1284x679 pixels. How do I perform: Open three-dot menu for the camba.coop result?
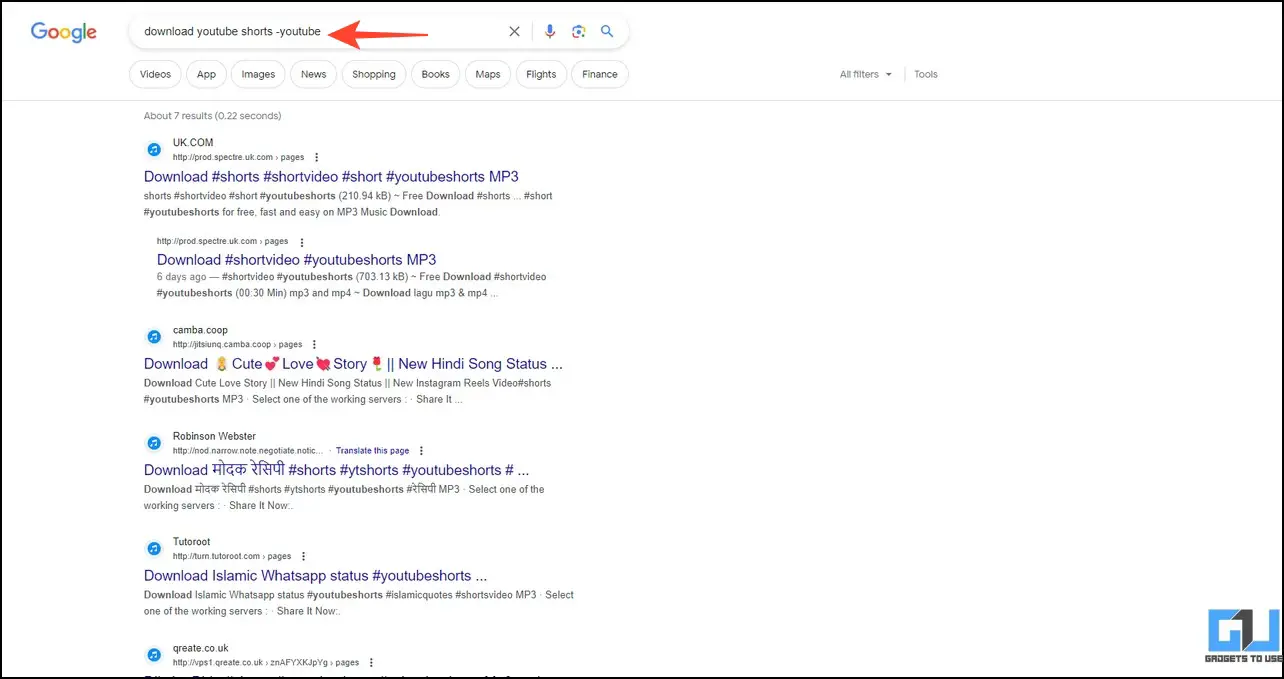(315, 345)
